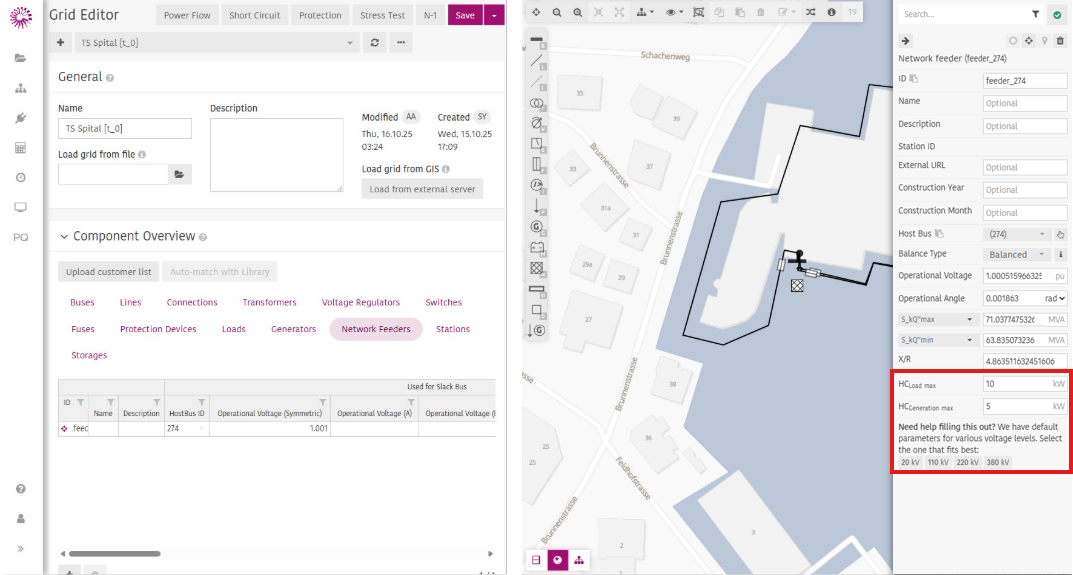Open the Generators tab
1073x575 pixels.
click(x=293, y=329)
